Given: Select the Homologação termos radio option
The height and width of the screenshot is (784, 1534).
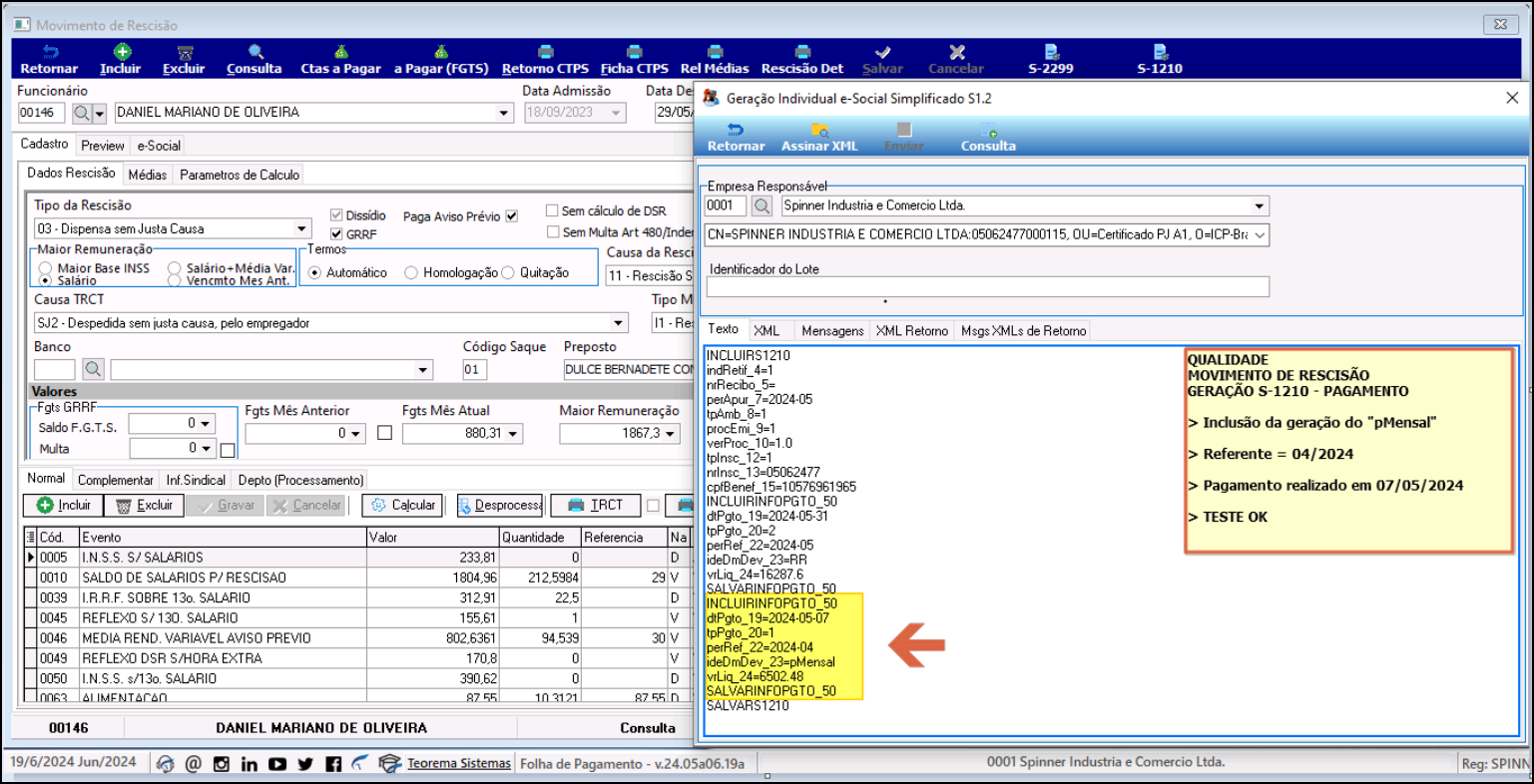Looking at the screenshot, I should click(411, 272).
